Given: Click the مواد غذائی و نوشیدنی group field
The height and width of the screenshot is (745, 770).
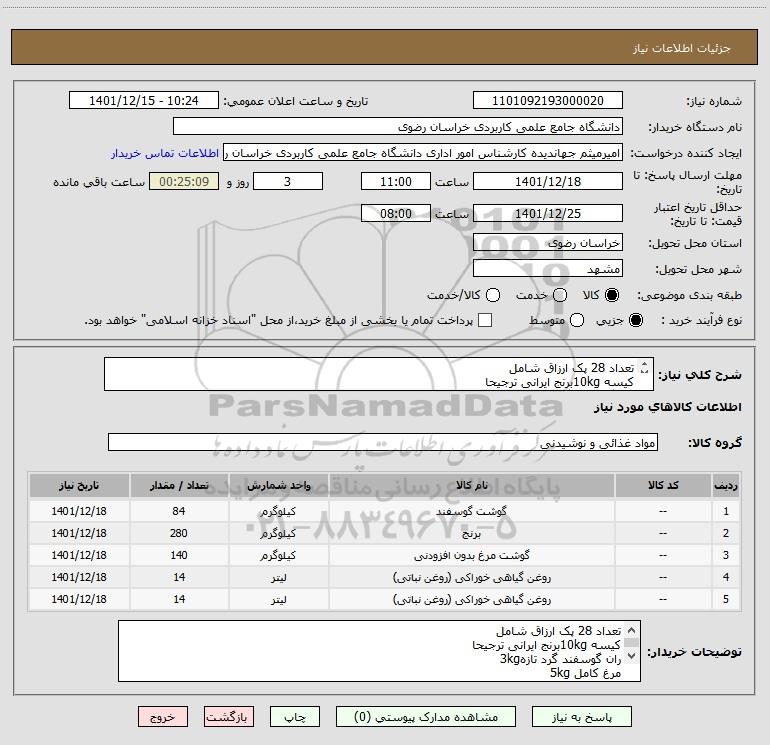Looking at the screenshot, I should 383,442.
